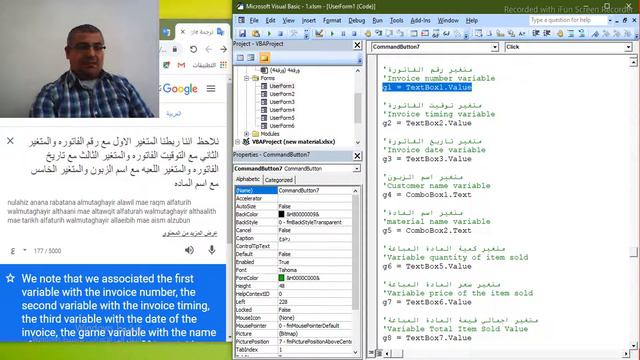Click the Outdent toolbar icon

547,33
